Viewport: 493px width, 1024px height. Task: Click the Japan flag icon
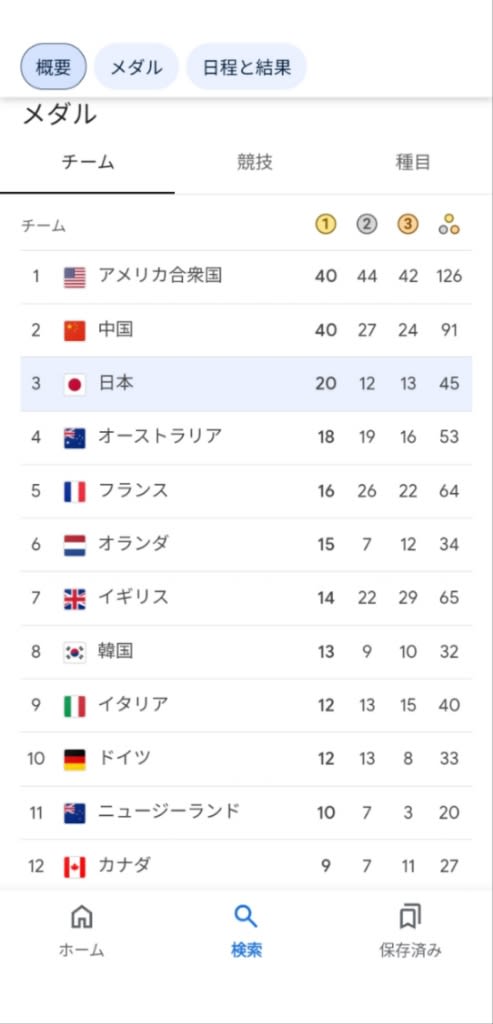(x=74, y=384)
